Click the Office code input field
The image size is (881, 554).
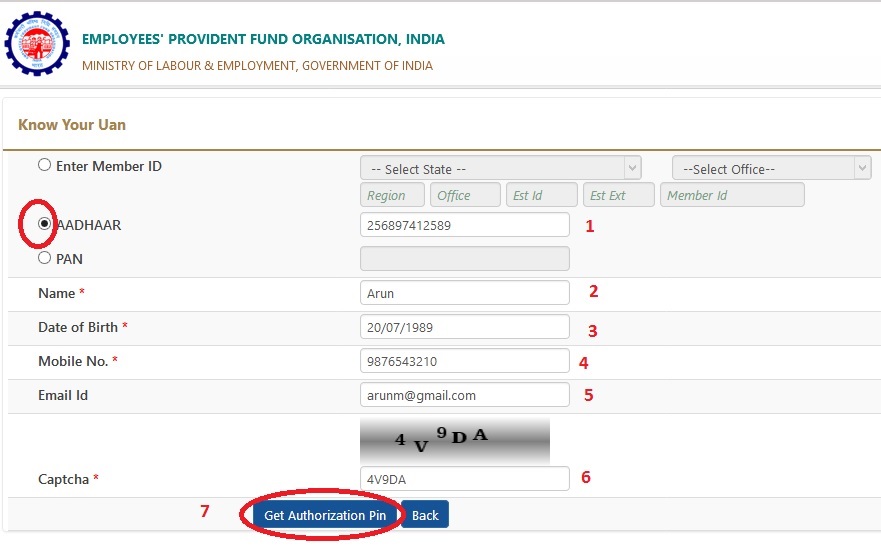click(465, 195)
